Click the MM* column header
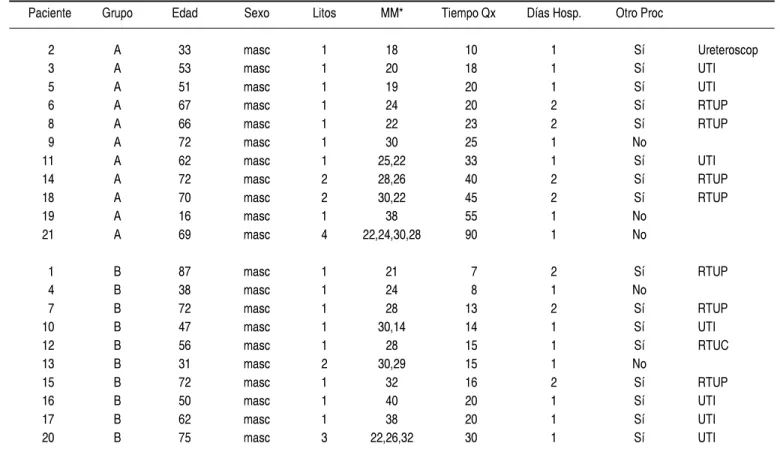Image resolution: width=780 pixels, height=452 pixels. pyautogui.click(x=391, y=13)
